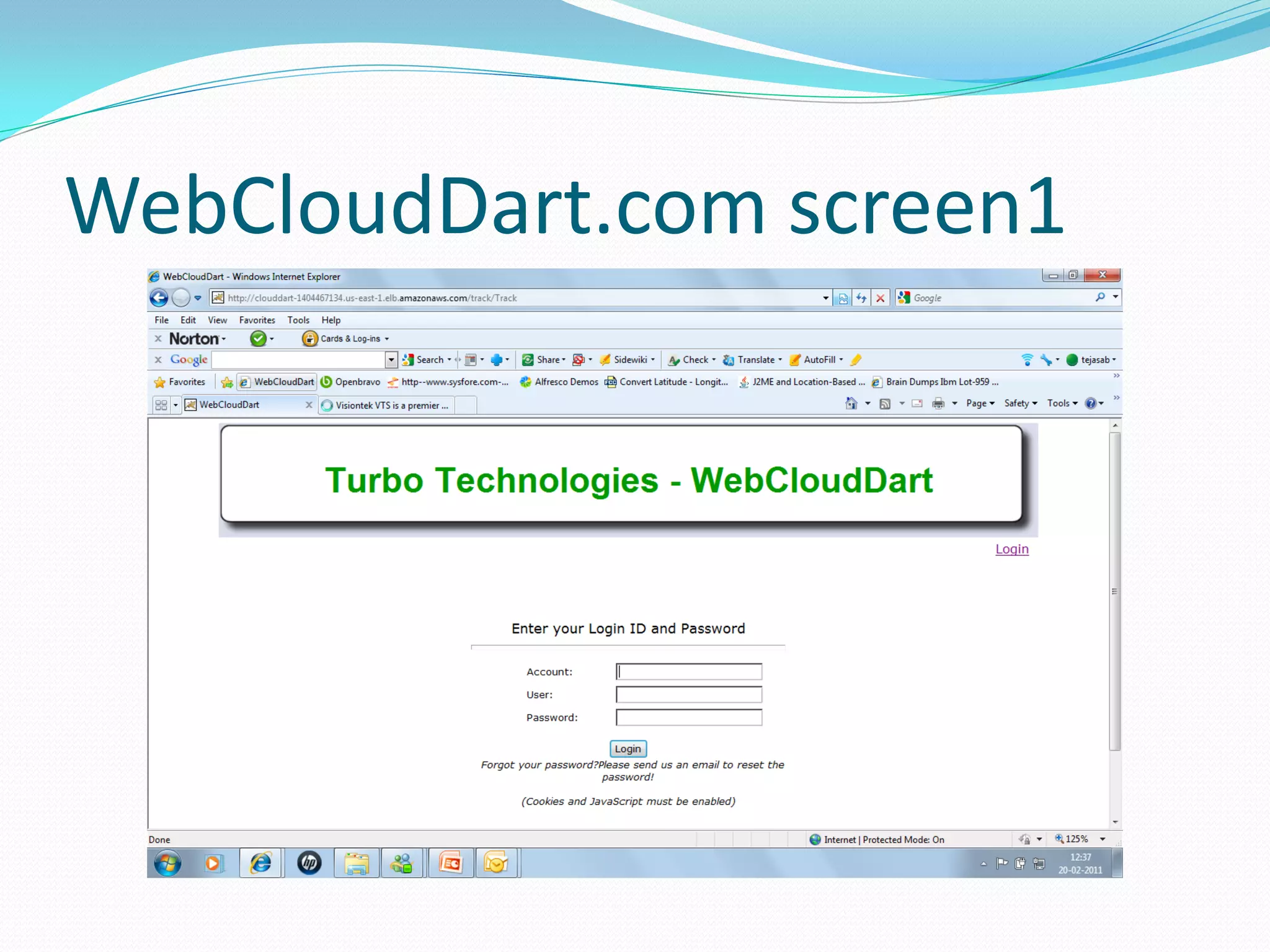Click the Home icon in command bar
Screen dimensions: 1270x952
851,403
